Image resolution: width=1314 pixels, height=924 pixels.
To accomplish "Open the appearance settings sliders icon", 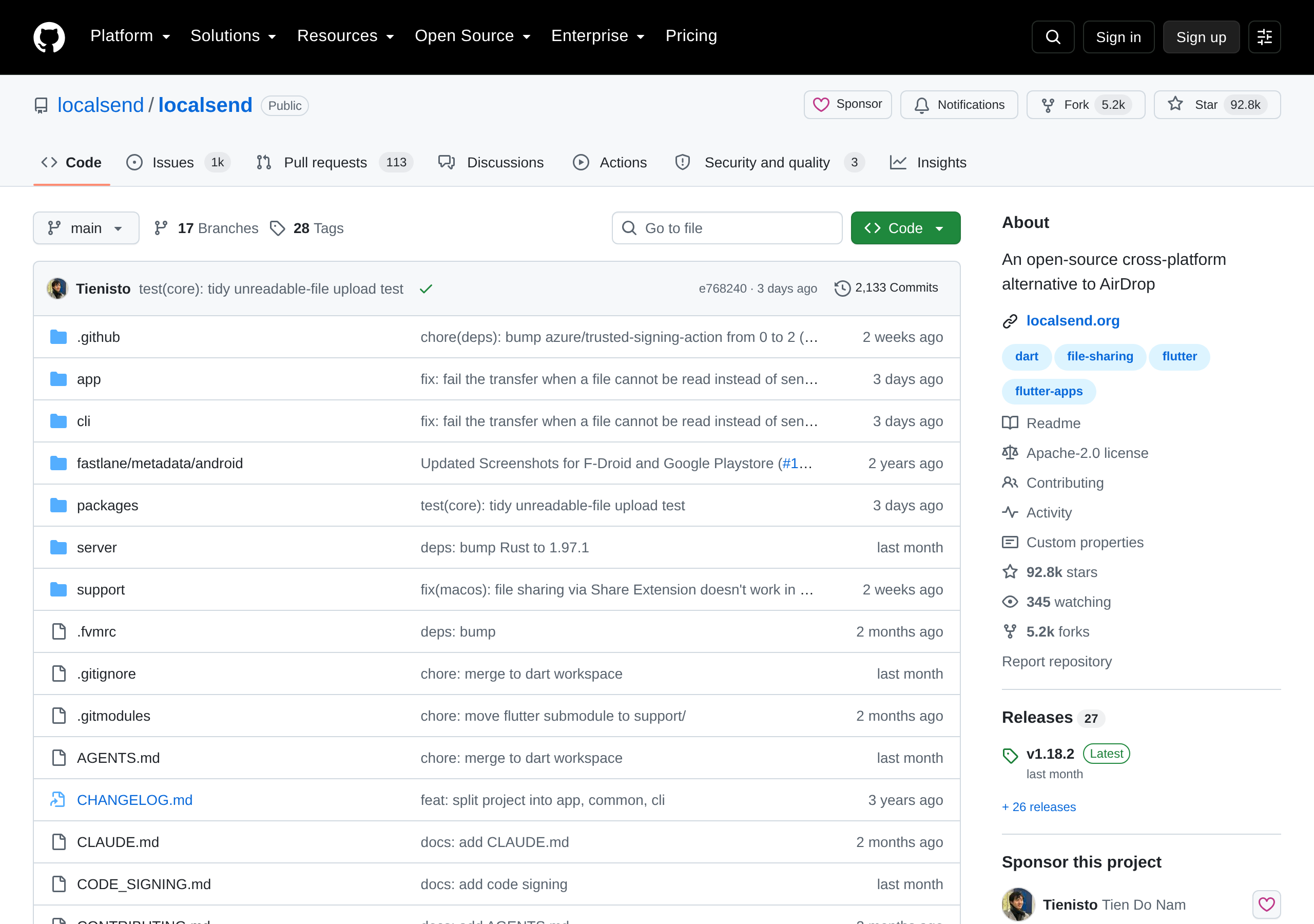I will tap(1264, 36).
